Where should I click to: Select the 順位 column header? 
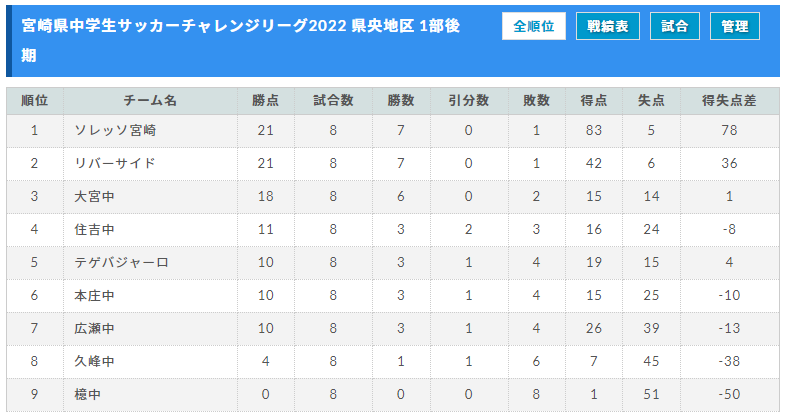coord(35,101)
